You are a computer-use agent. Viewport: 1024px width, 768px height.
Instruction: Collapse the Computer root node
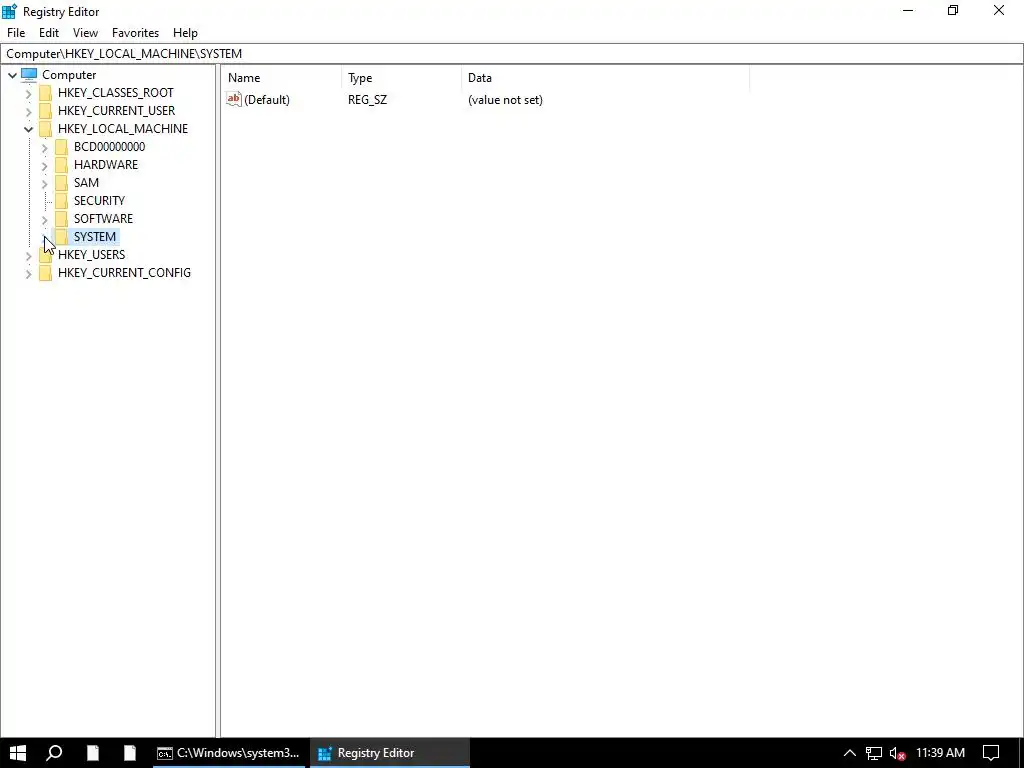(12, 75)
